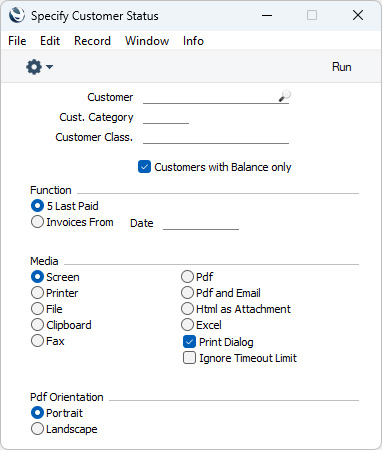This screenshot has width=382, height=450.
Task: Click the Customer Class input field
Action: 216,137
